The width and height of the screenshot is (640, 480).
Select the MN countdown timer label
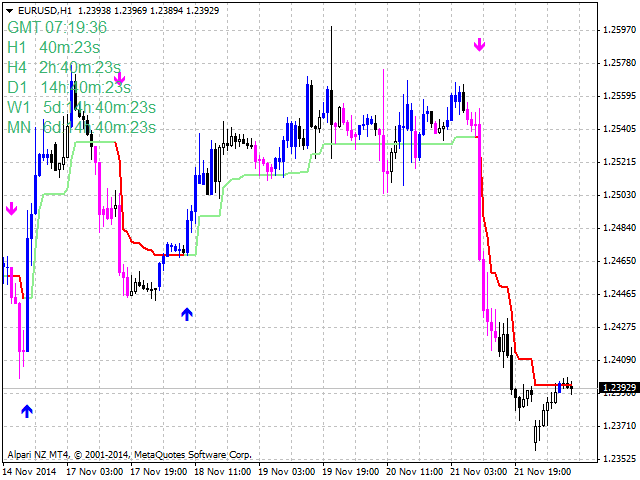(81, 127)
